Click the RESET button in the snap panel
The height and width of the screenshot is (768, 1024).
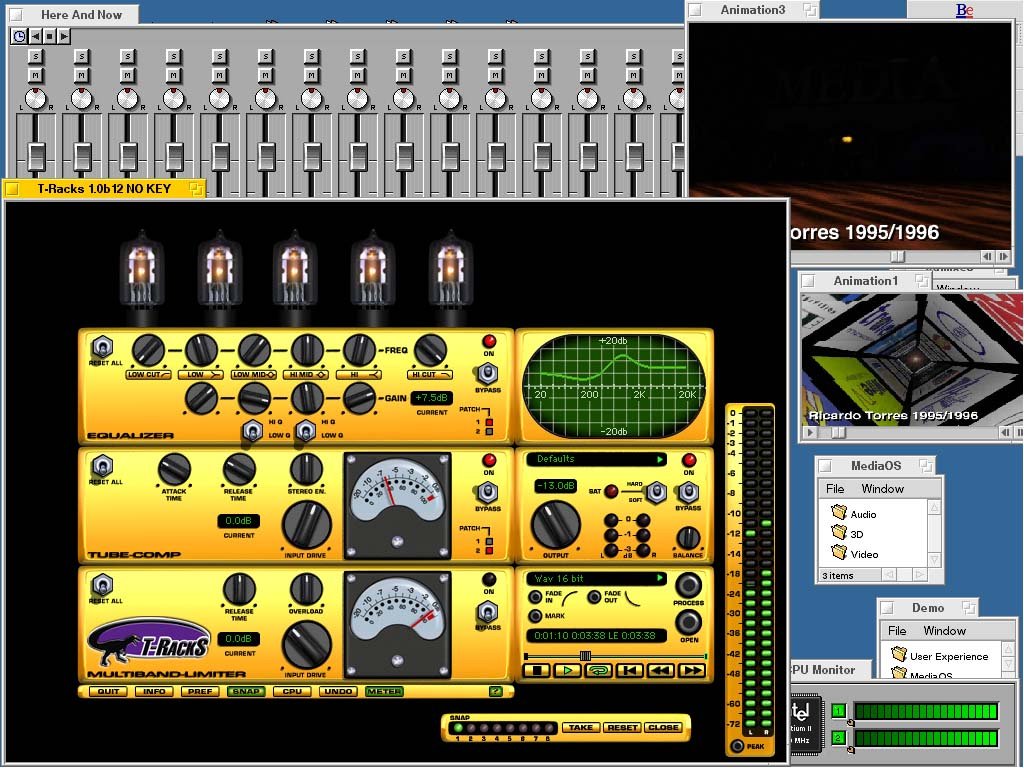tap(622, 727)
